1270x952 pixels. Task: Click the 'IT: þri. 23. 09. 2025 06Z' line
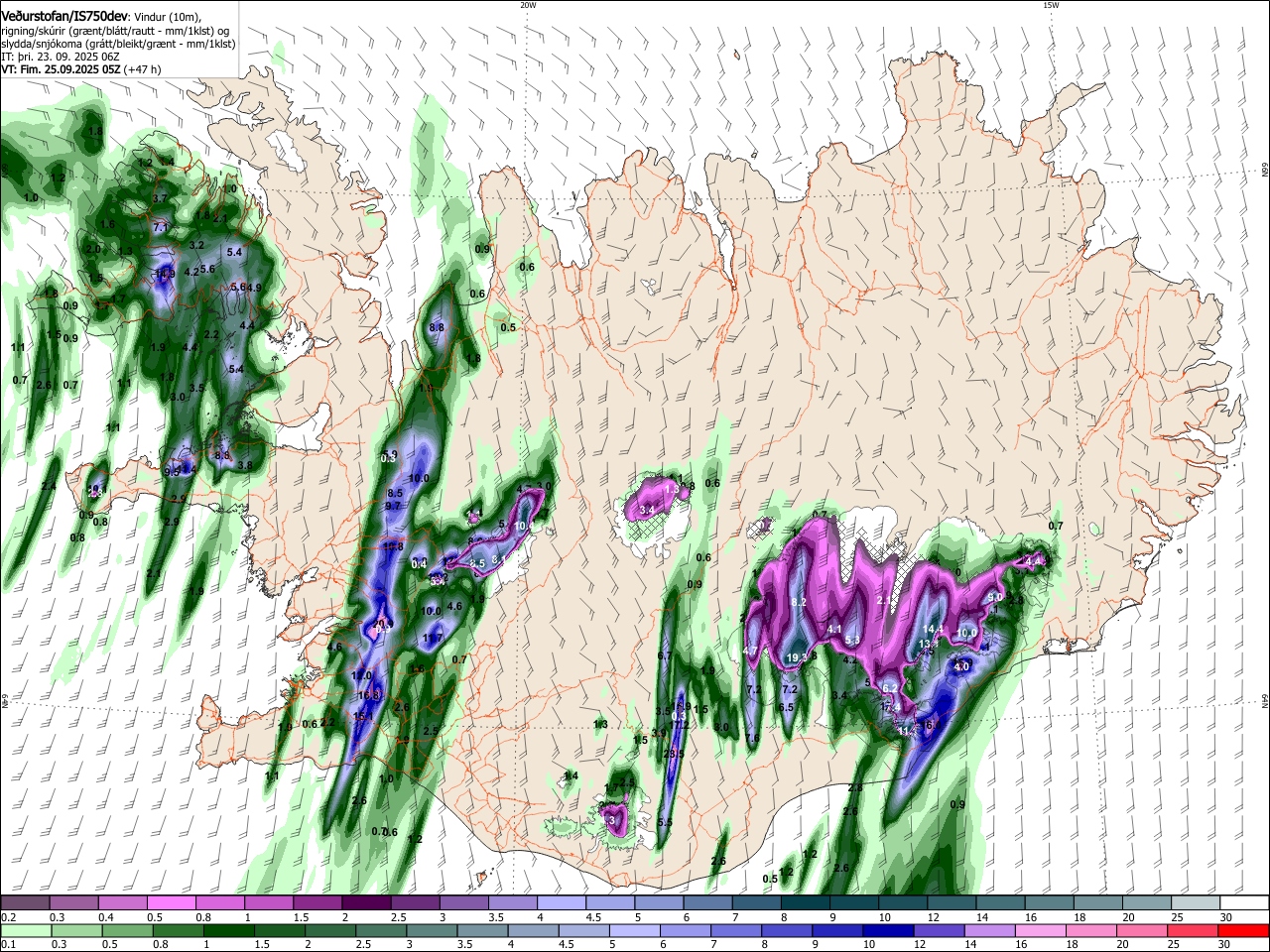[x=59, y=57]
